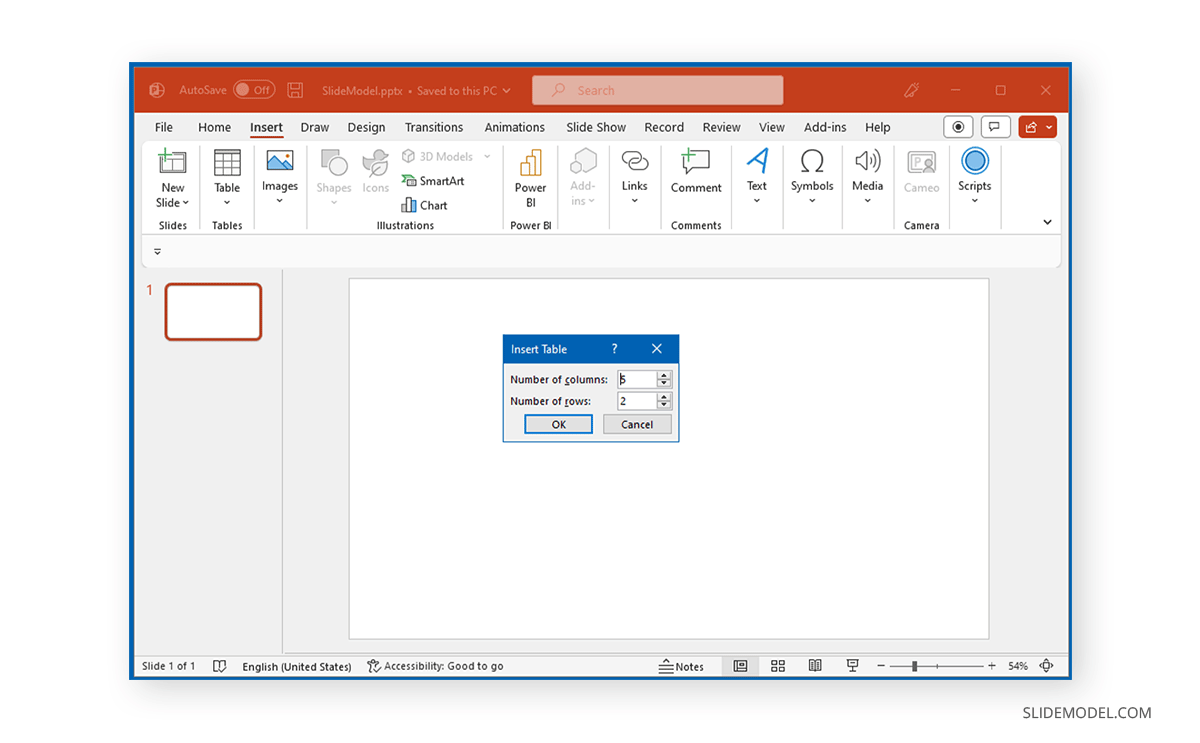
Task: Close the Insert Table dialog
Action: point(656,349)
